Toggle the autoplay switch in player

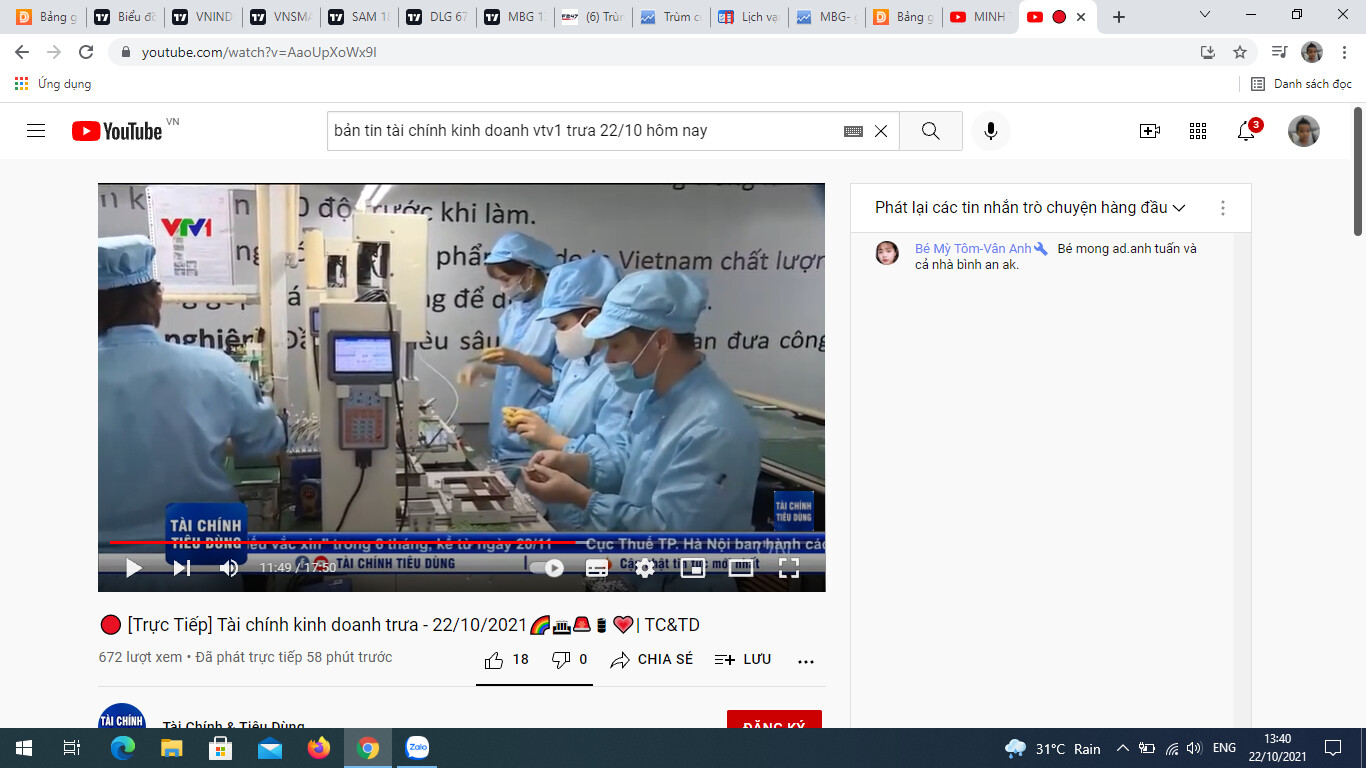[x=547, y=568]
